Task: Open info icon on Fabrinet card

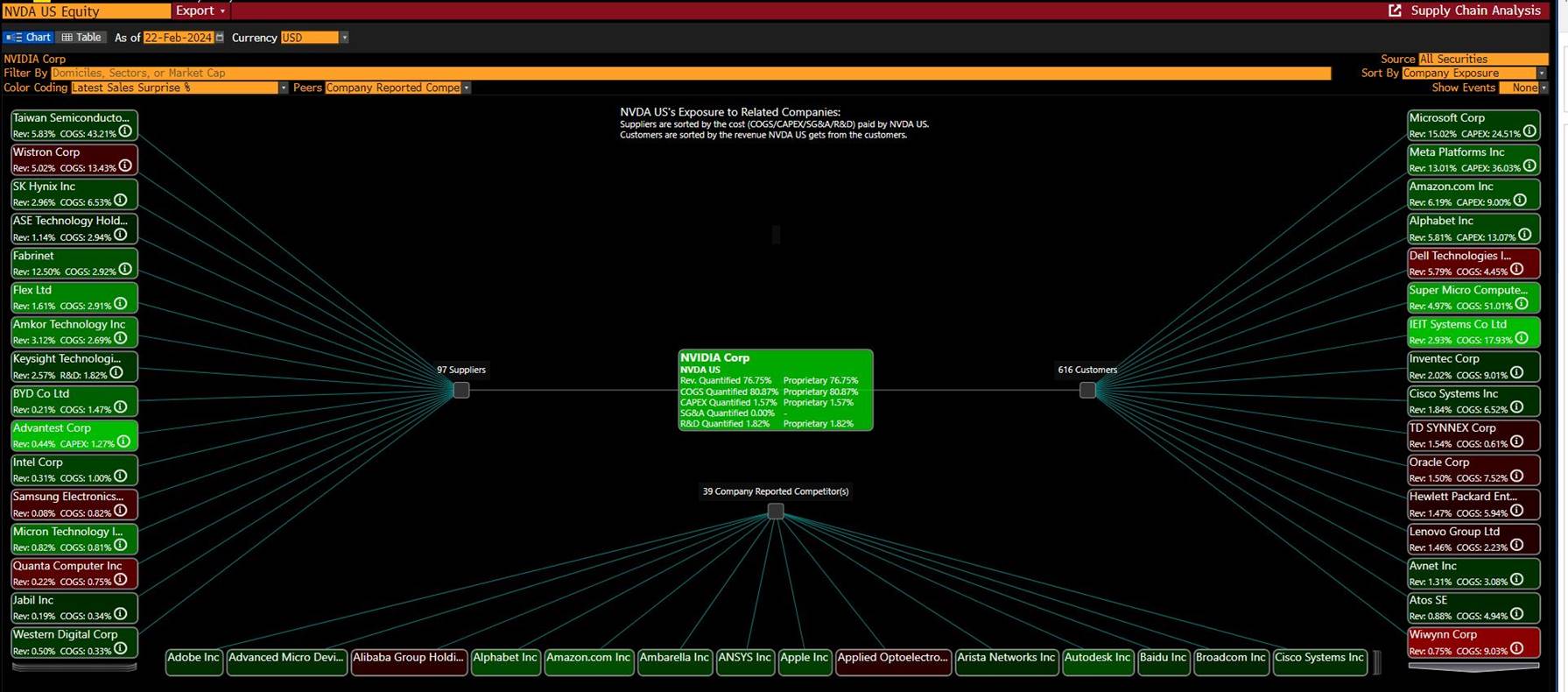Action: click(x=125, y=269)
